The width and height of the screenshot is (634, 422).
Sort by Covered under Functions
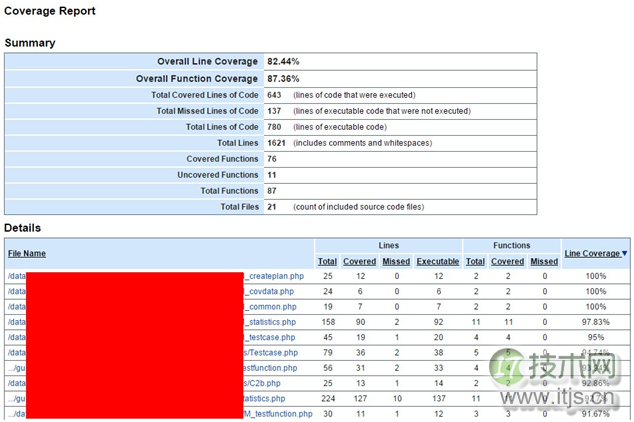point(507,261)
